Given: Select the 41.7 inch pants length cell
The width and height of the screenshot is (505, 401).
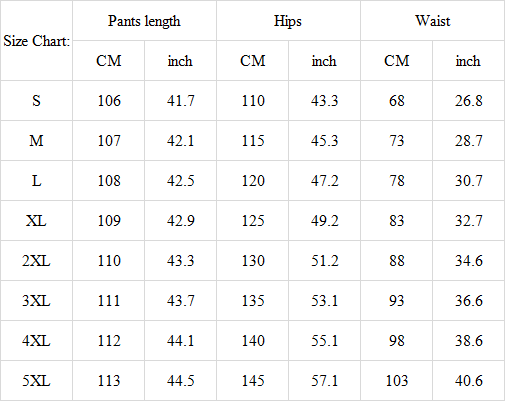Looking at the screenshot, I should (180, 100).
